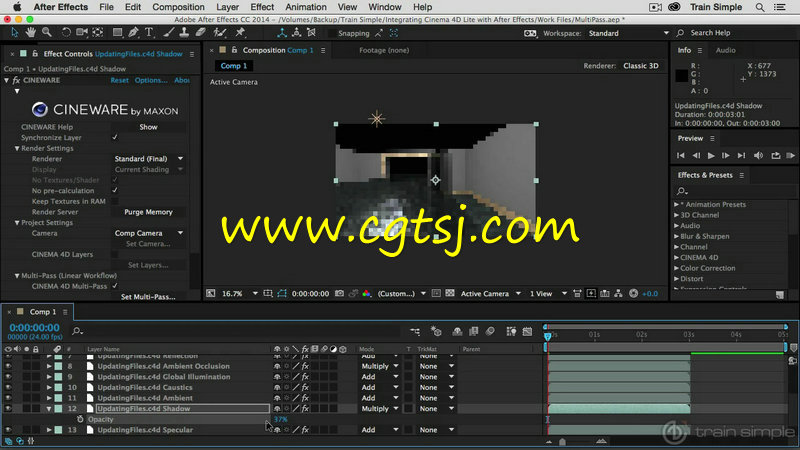The width and height of the screenshot is (800, 450).
Task: Select the Brush tool
Action: (x=168, y=33)
